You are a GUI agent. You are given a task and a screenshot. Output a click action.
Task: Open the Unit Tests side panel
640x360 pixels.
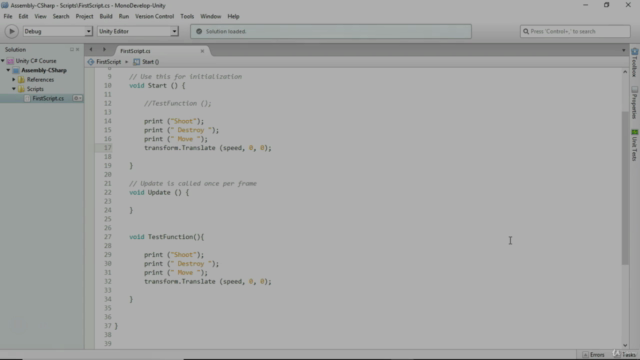pyautogui.click(x=635, y=145)
